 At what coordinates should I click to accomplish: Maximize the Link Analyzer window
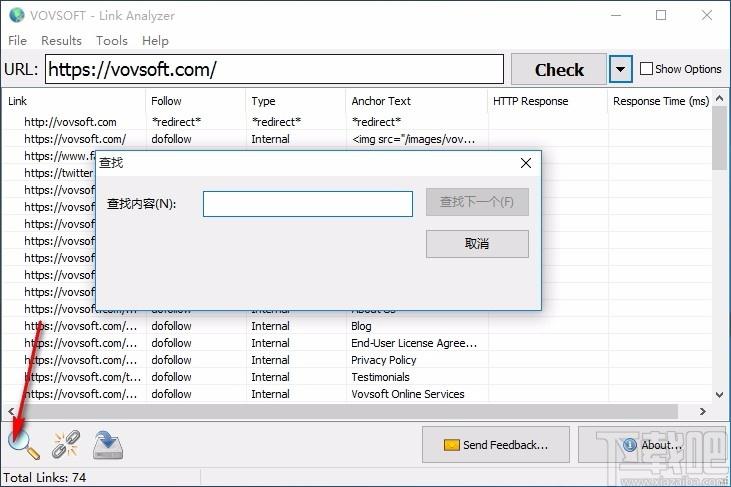(x=661, y=15)
